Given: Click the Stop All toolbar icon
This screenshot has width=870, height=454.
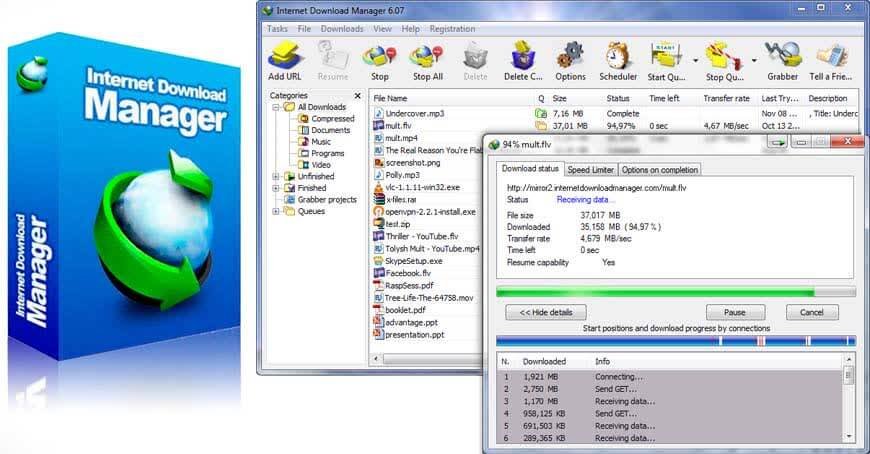Looking at the screenshot, I should click(x=427, y=57).
